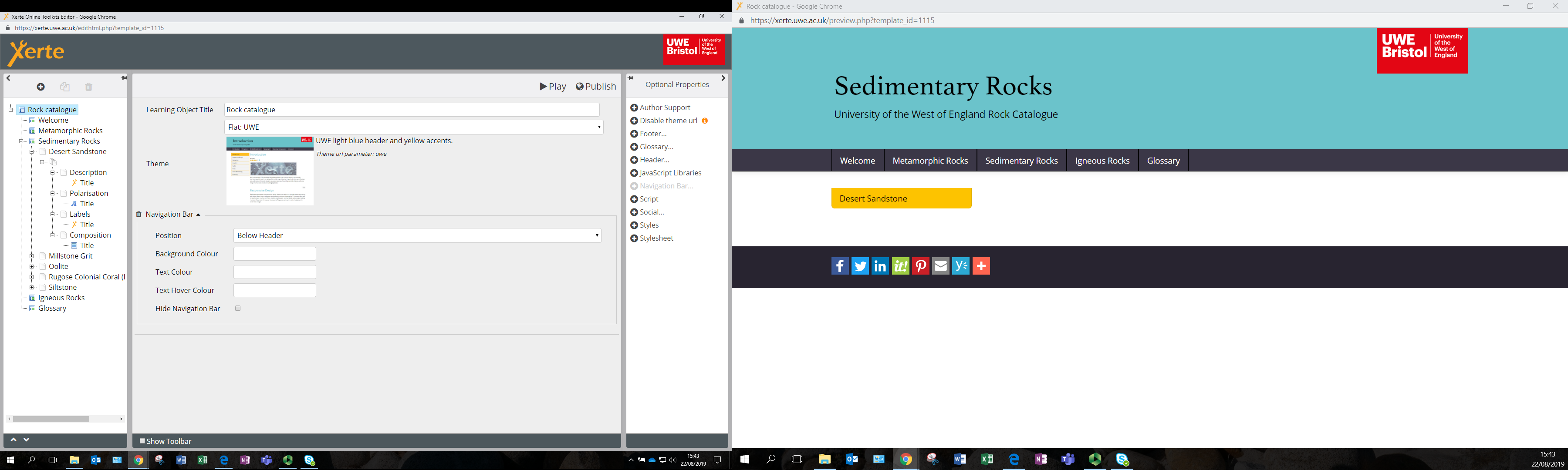Share on LinkedIn in preview footer
The width and height of the screenshot is (1568, 470).
tap(880, 266)
